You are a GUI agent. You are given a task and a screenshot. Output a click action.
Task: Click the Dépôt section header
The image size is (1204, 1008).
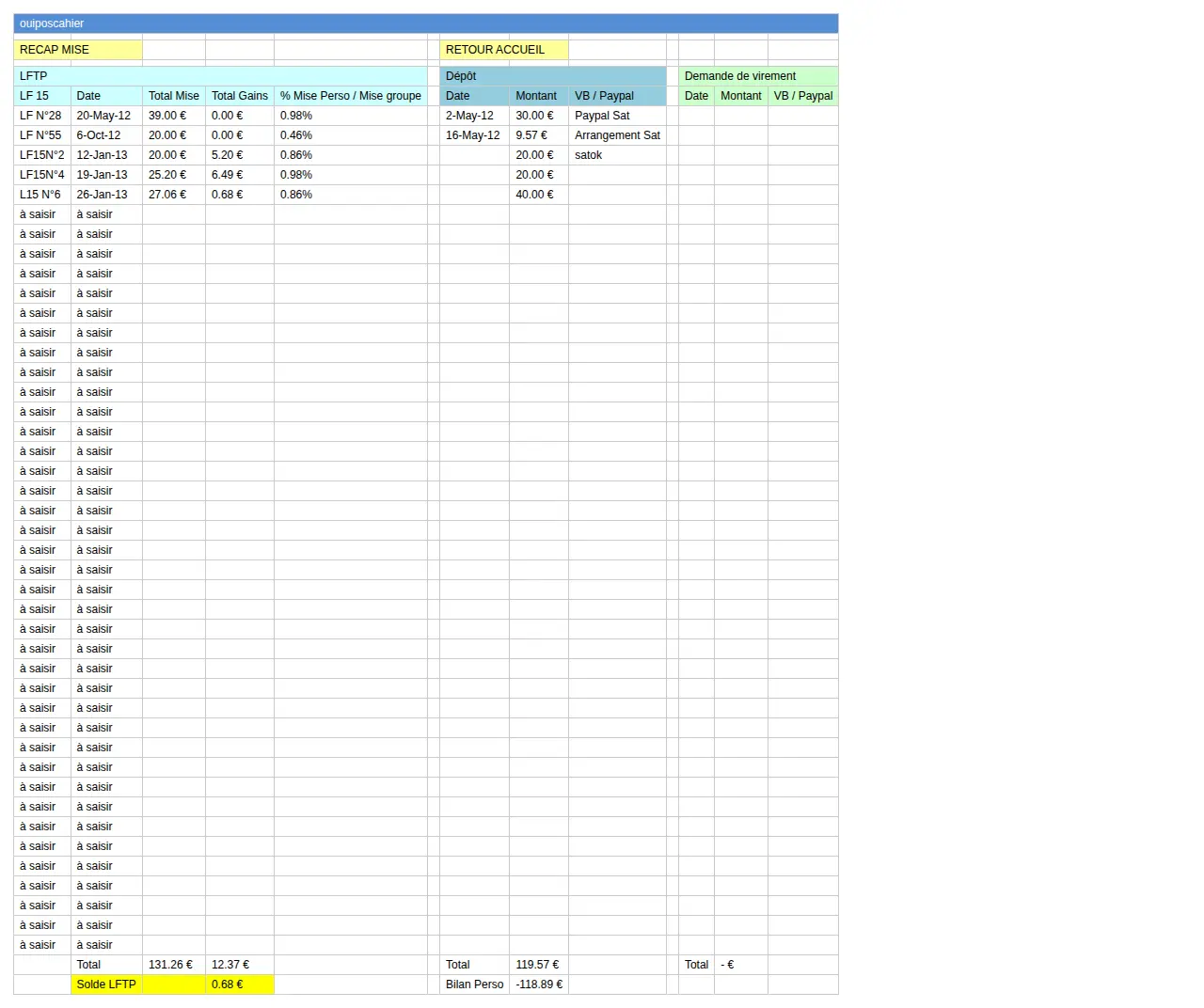click(553, 76)
